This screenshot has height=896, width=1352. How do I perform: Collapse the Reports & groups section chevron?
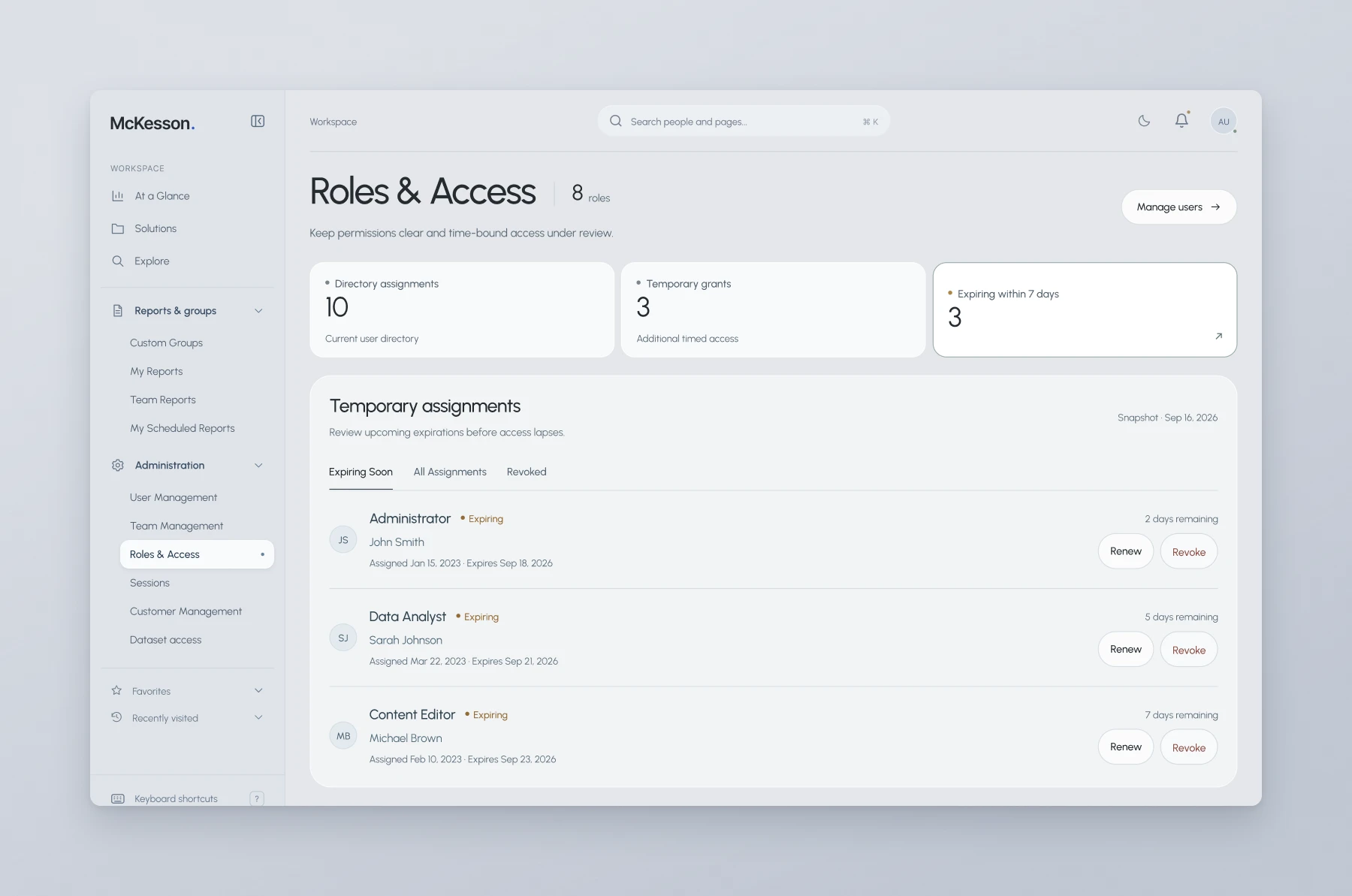[258, 311]
